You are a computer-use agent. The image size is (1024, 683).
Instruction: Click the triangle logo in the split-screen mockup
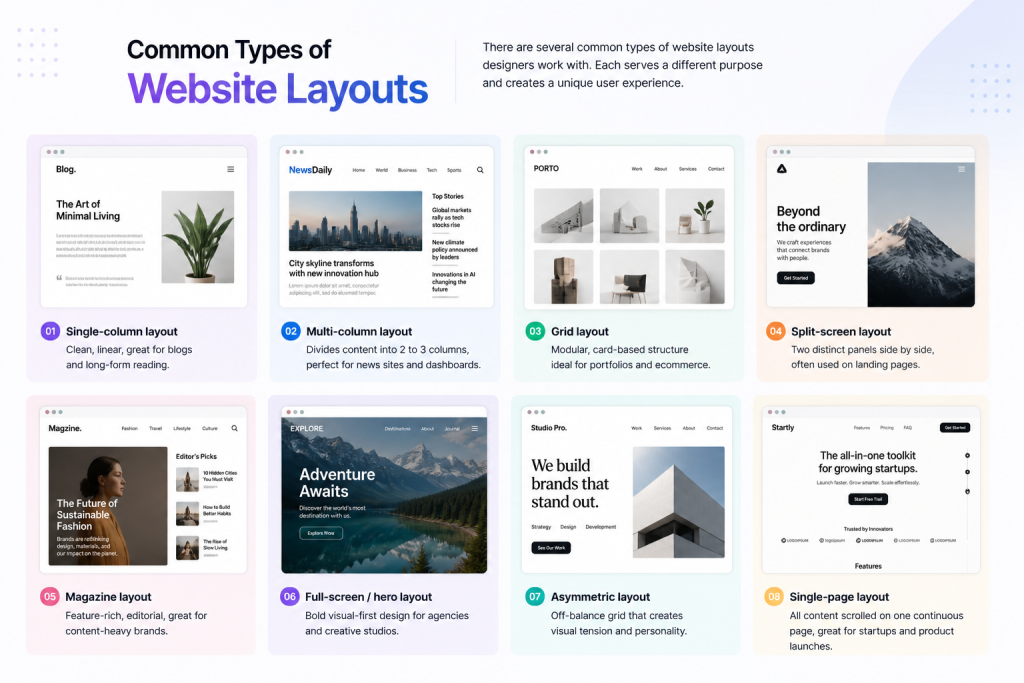point(782,168)
